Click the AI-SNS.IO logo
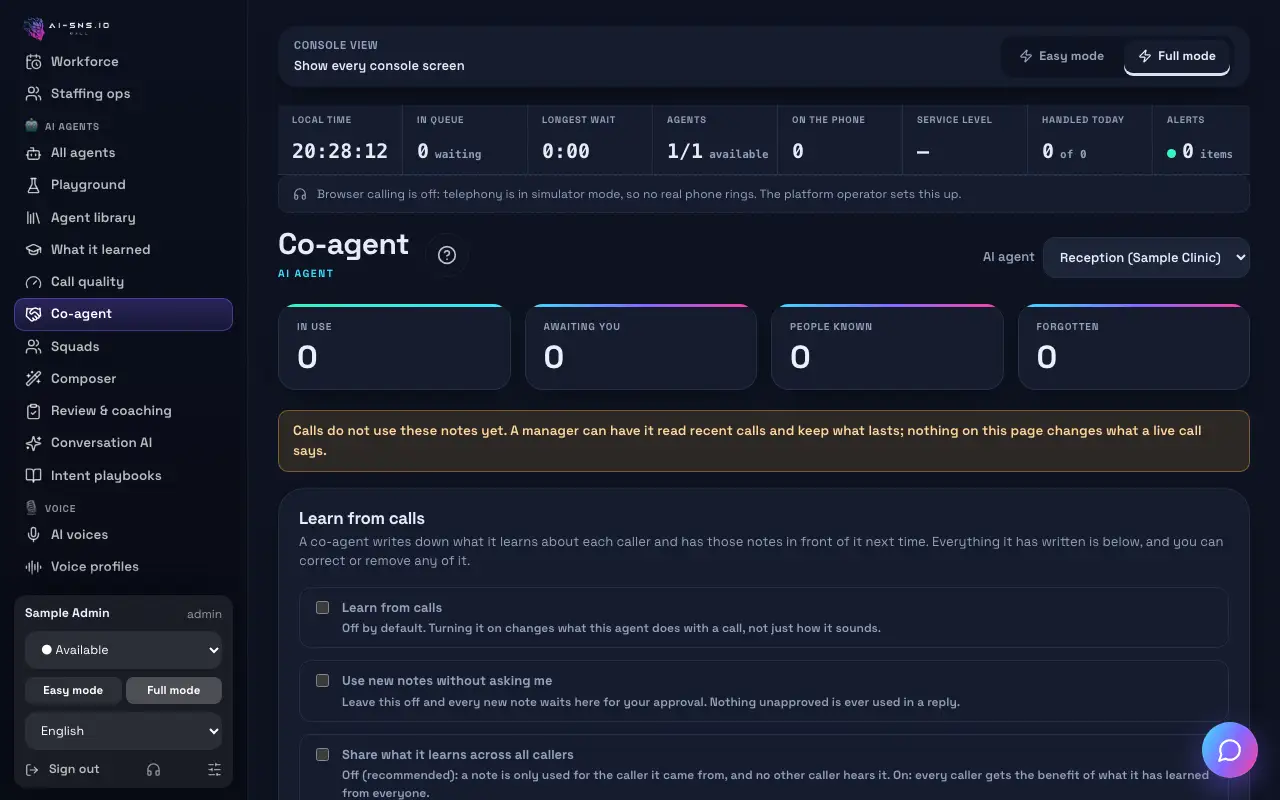 click(67, 27)
